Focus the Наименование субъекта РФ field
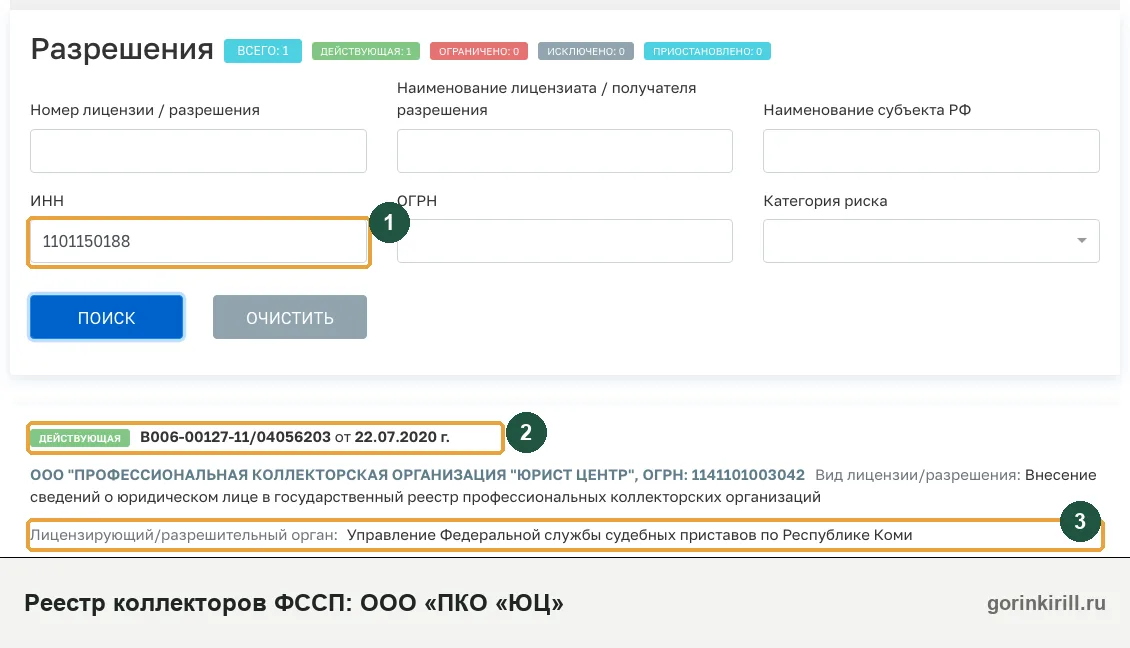This screenshot has height=648, width=1130. click(931, 151)
